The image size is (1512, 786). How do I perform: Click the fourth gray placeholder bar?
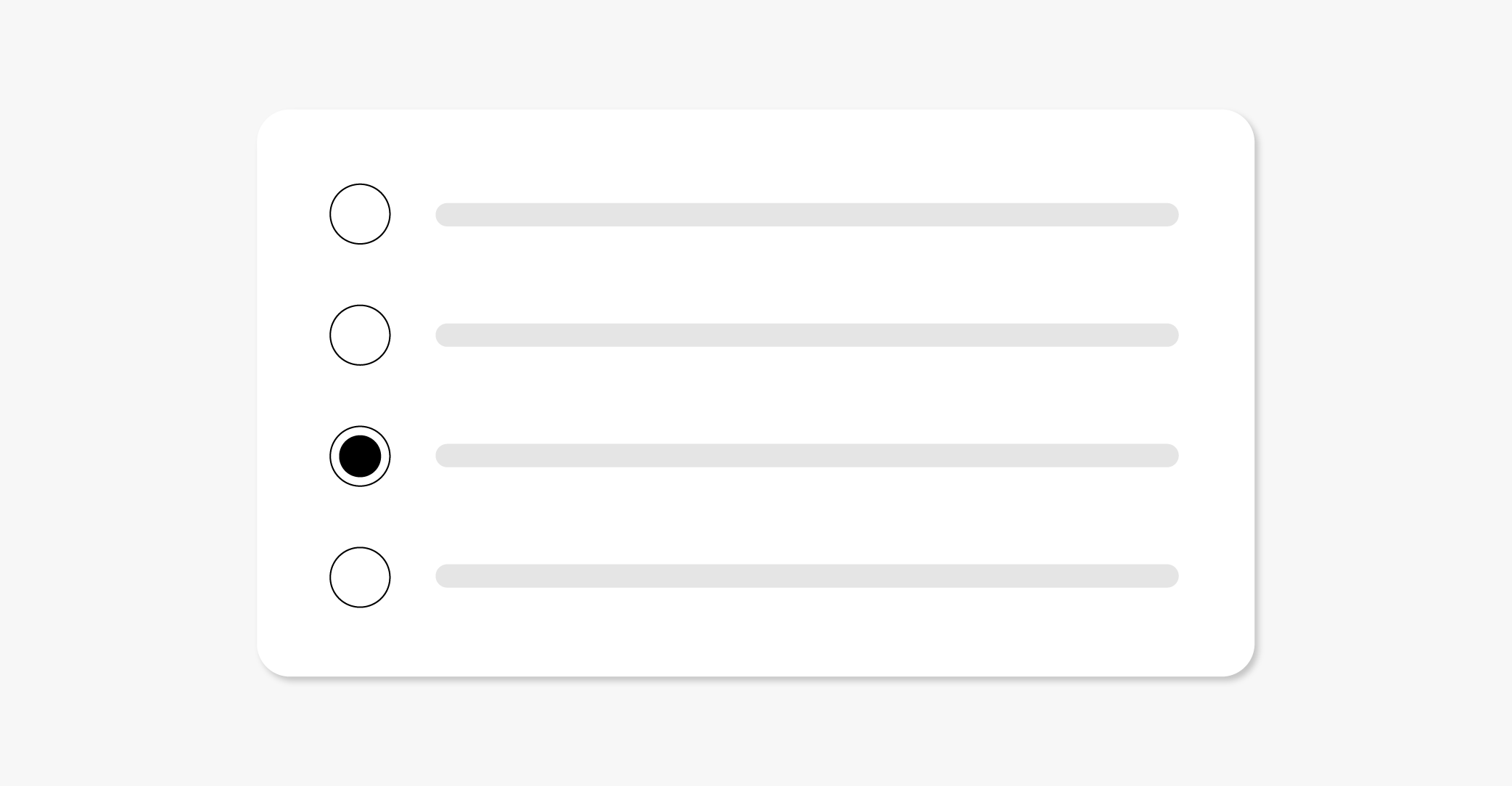[x=807, y=576]
